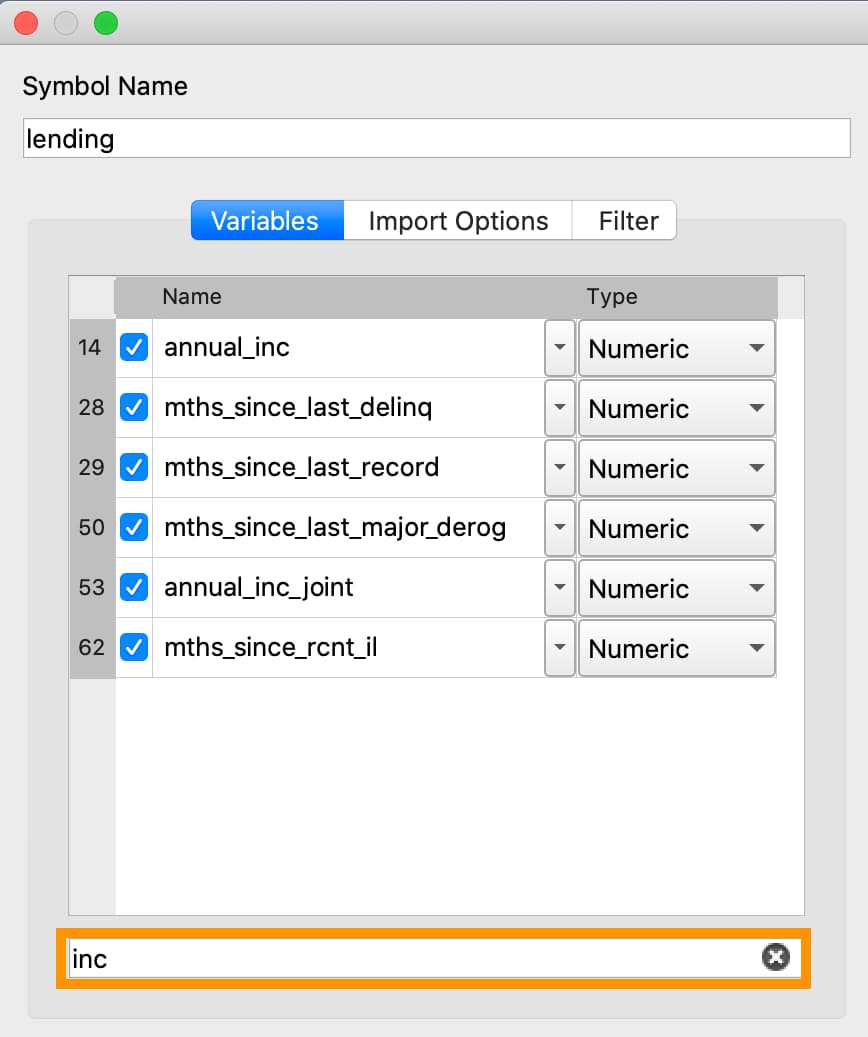Click the small arrow button next to annual_inc name
Screen dimensions: 868x1037
tap(560, 348)
